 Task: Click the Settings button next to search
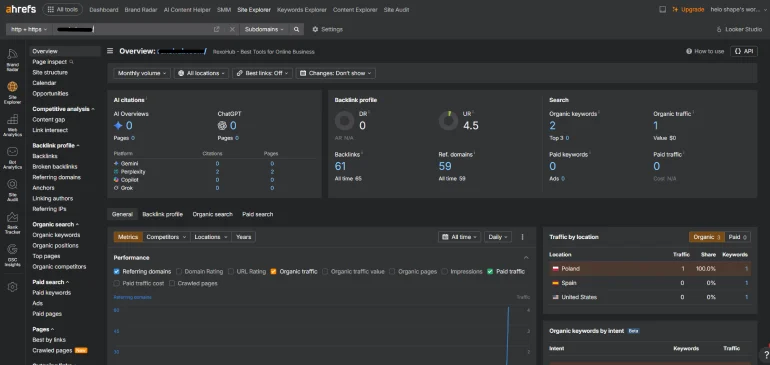pyautogui.click(x=328, y=29)
